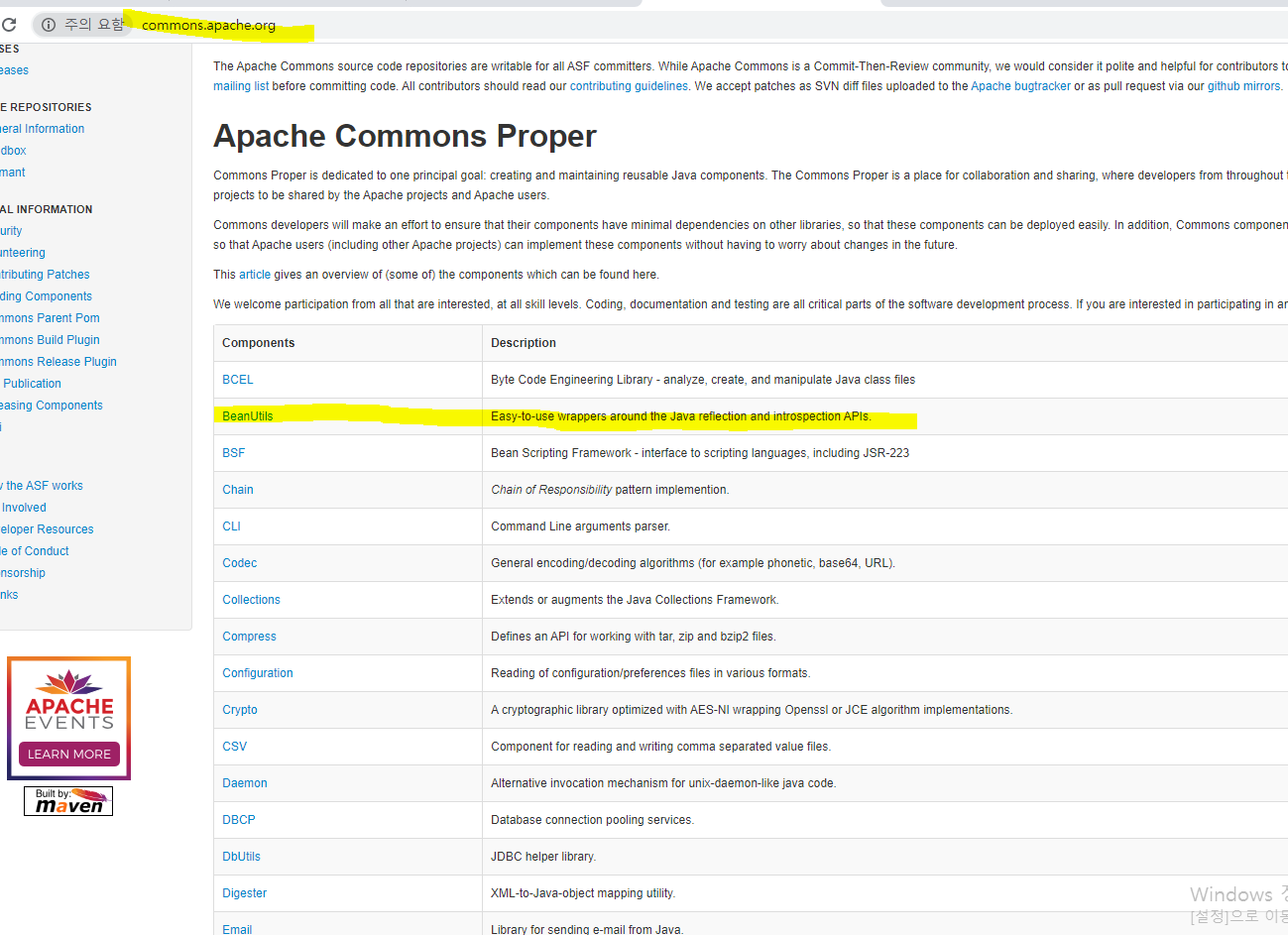Viewport: 1288px width, 935px height.
Task: Open General Information sidebar link
Action: (42, 129)
